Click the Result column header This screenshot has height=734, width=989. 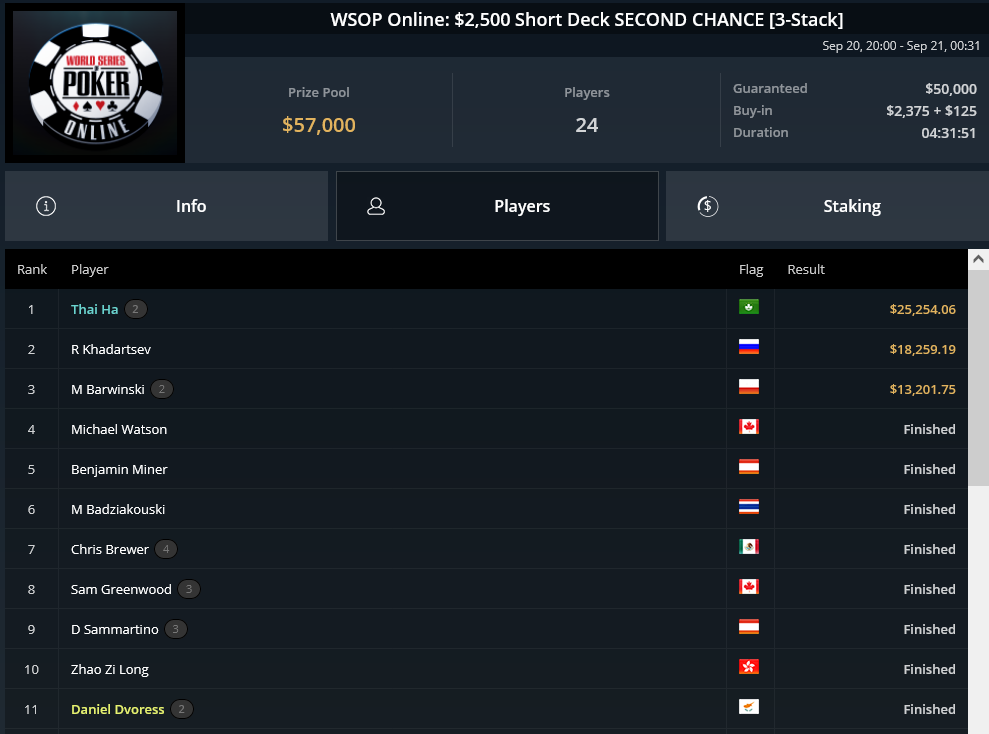point(805,270)
